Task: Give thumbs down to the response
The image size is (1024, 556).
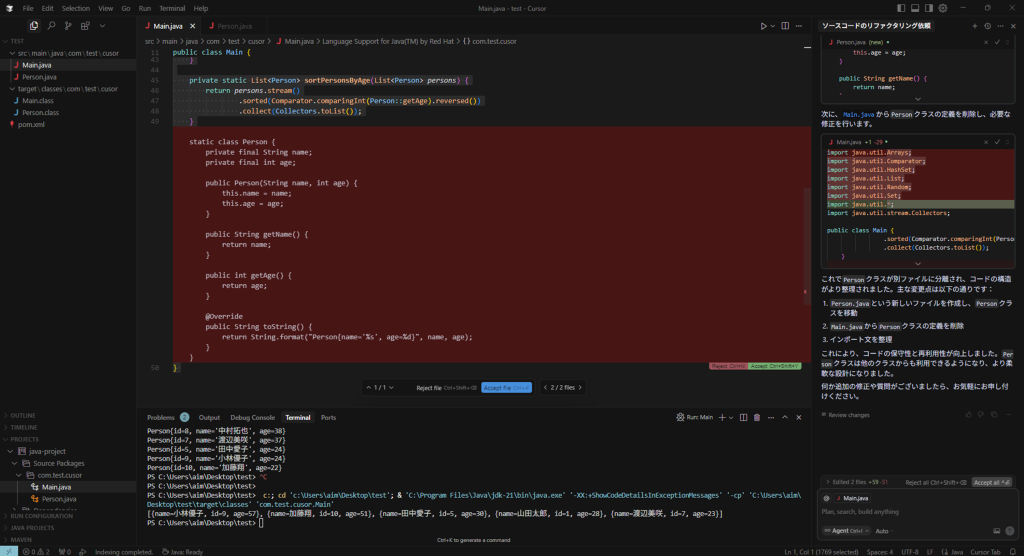Action: point(981,415)
